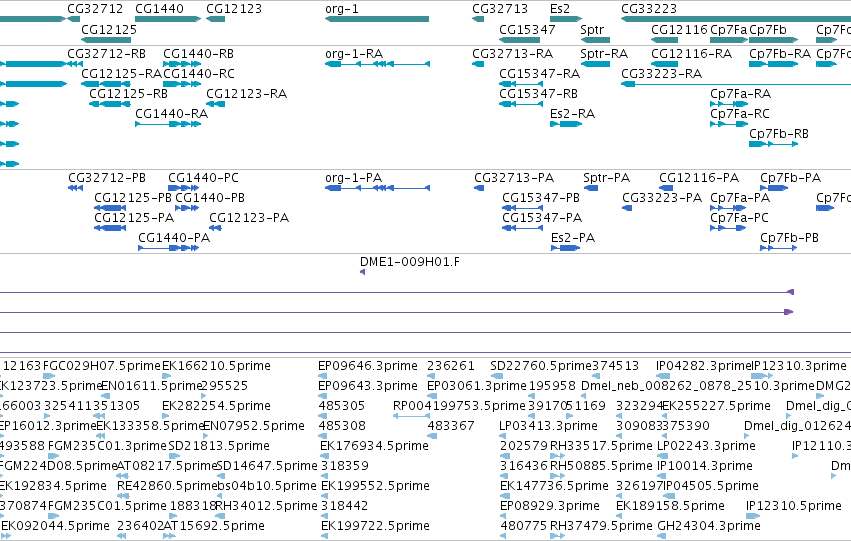Select the 483367 EST label
The image size is (851, 541).
click(x=451, y=425)
